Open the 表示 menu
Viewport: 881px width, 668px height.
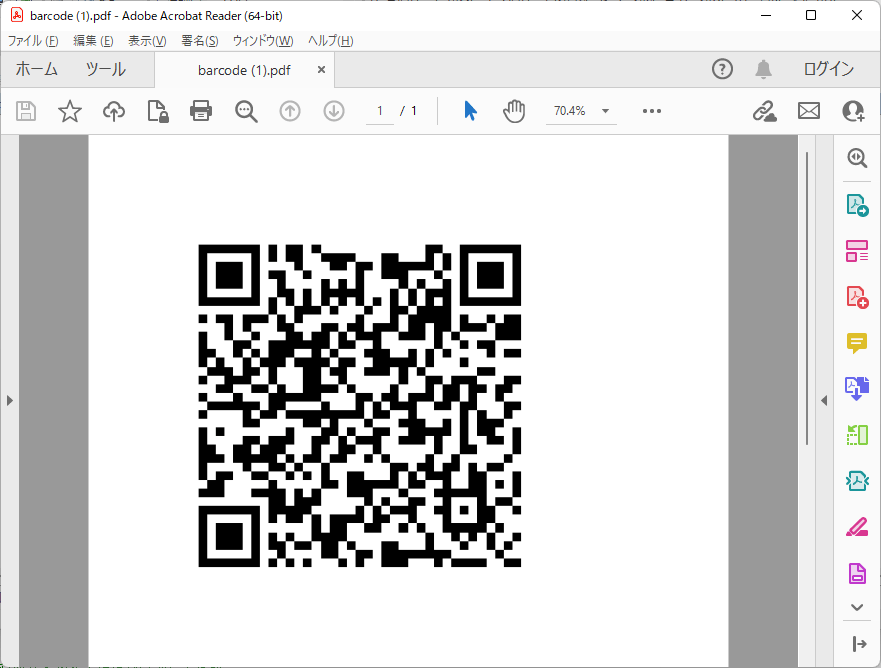(x=146, y=40)
